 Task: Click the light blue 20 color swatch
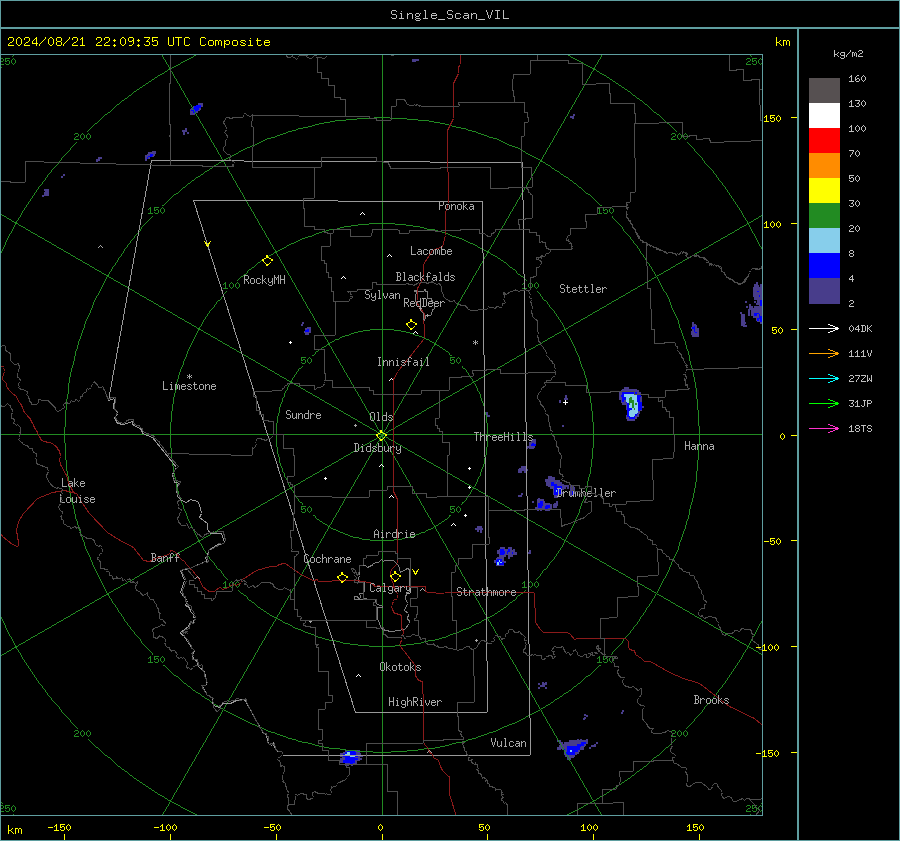pyautogui.click(x=824, y=241)
